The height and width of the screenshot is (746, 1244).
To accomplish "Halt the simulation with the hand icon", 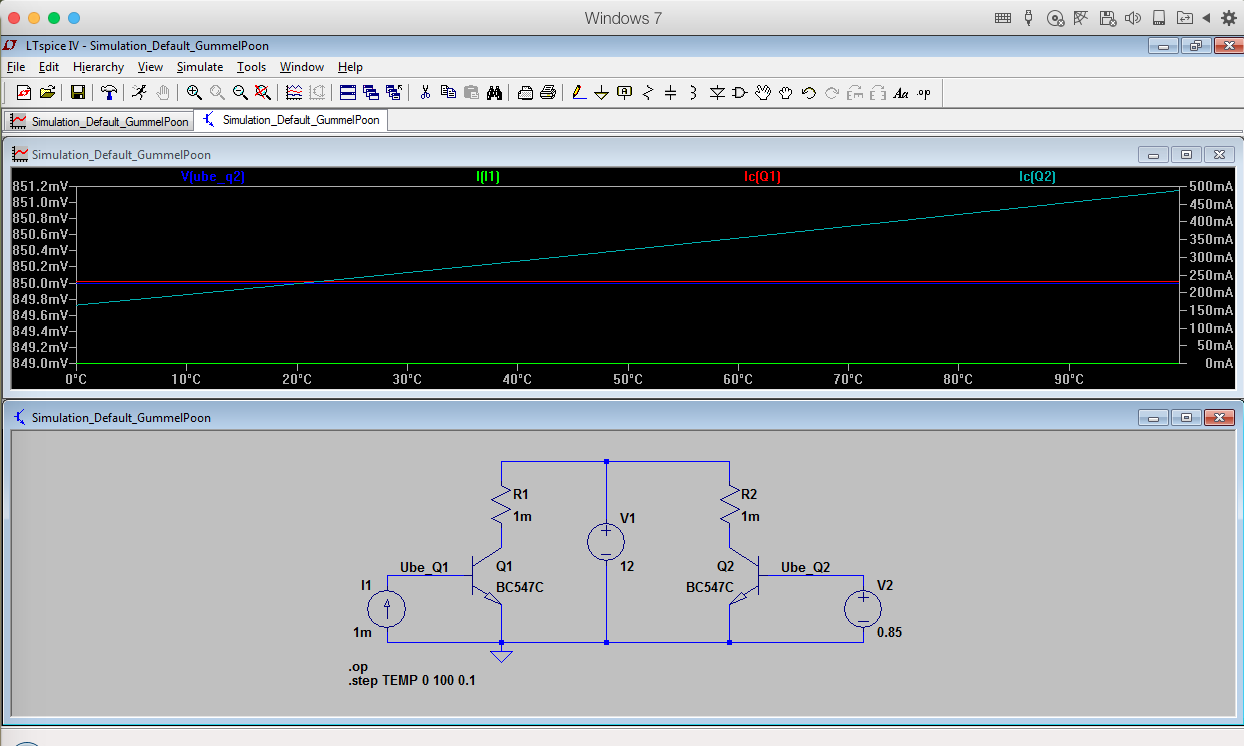I will coord(162,93).
